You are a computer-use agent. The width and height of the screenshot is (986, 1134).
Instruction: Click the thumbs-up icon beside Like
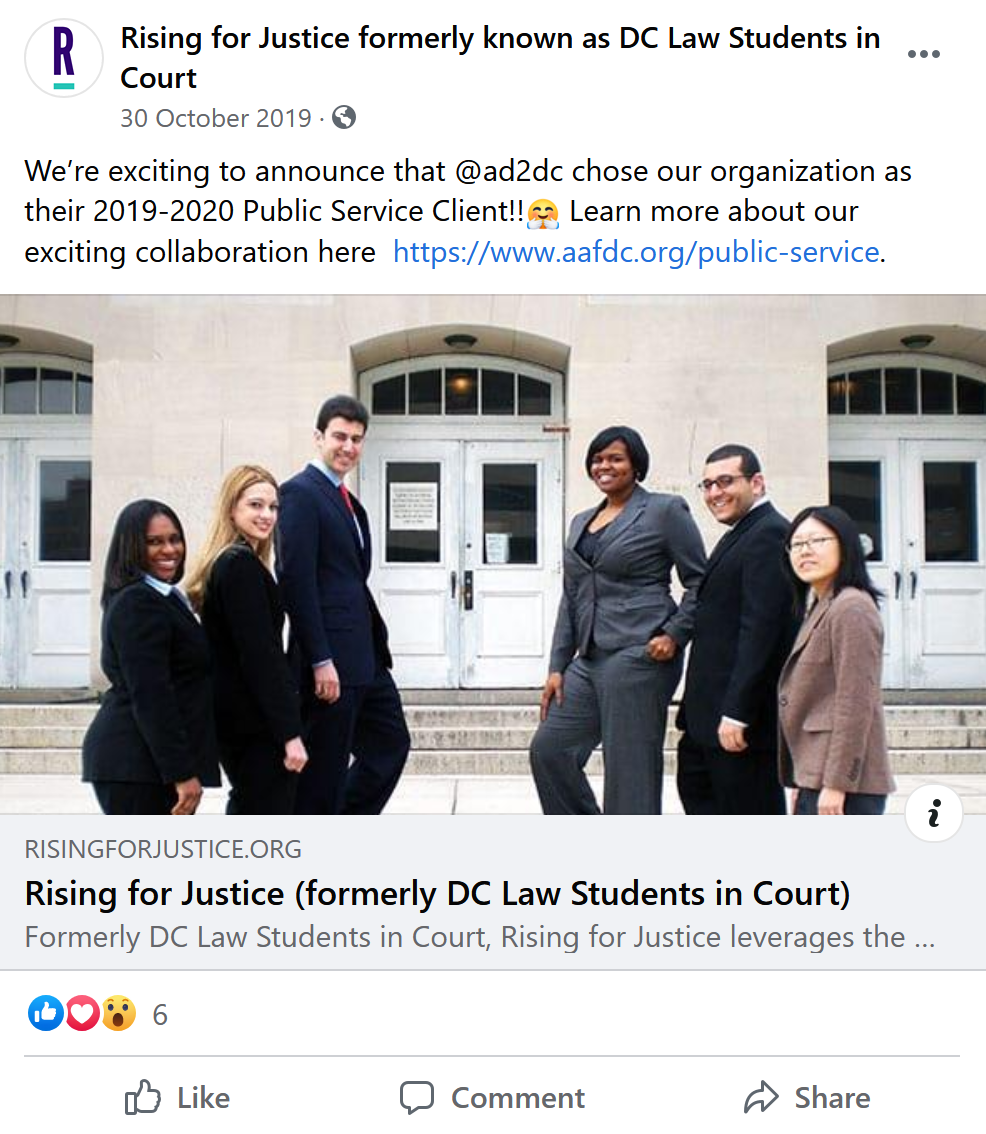[x=143, y=1097]
